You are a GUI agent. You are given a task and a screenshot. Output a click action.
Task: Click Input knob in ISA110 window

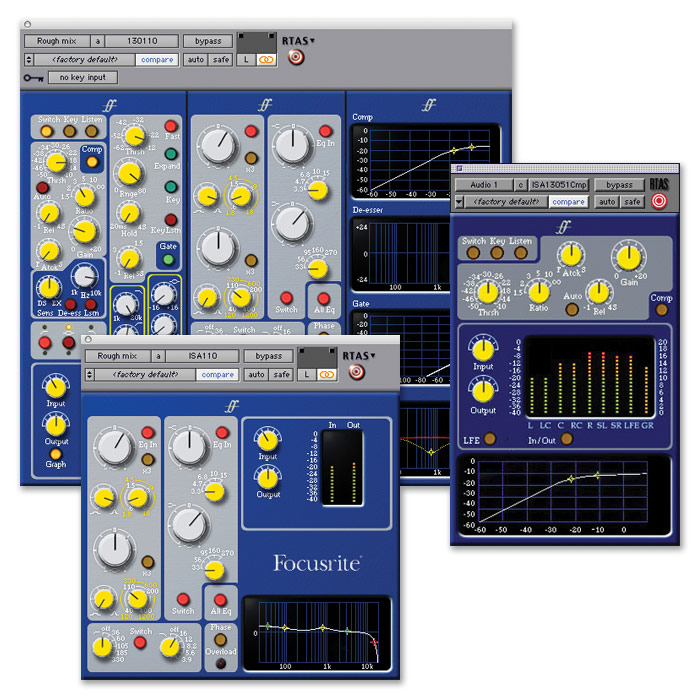267,440
